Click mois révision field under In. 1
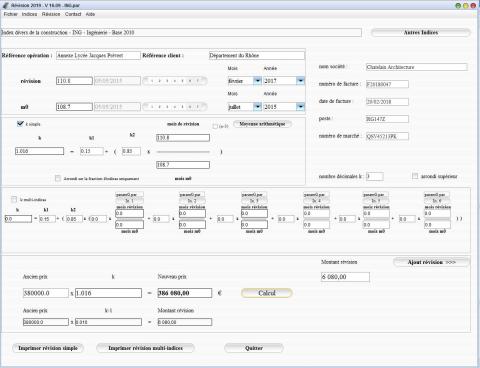 pos(129,213)
